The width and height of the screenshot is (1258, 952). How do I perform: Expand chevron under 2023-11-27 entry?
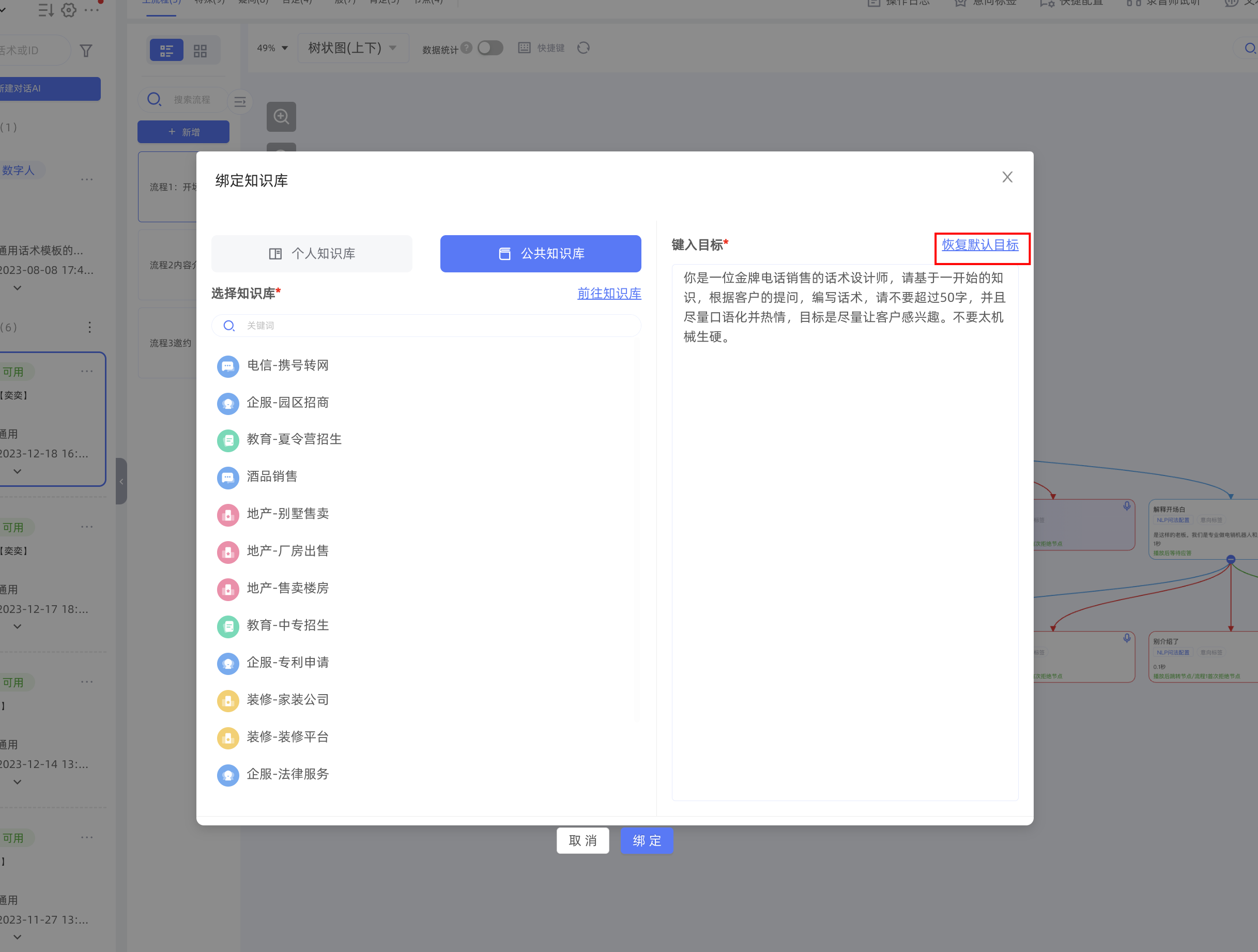coord(18,937)
